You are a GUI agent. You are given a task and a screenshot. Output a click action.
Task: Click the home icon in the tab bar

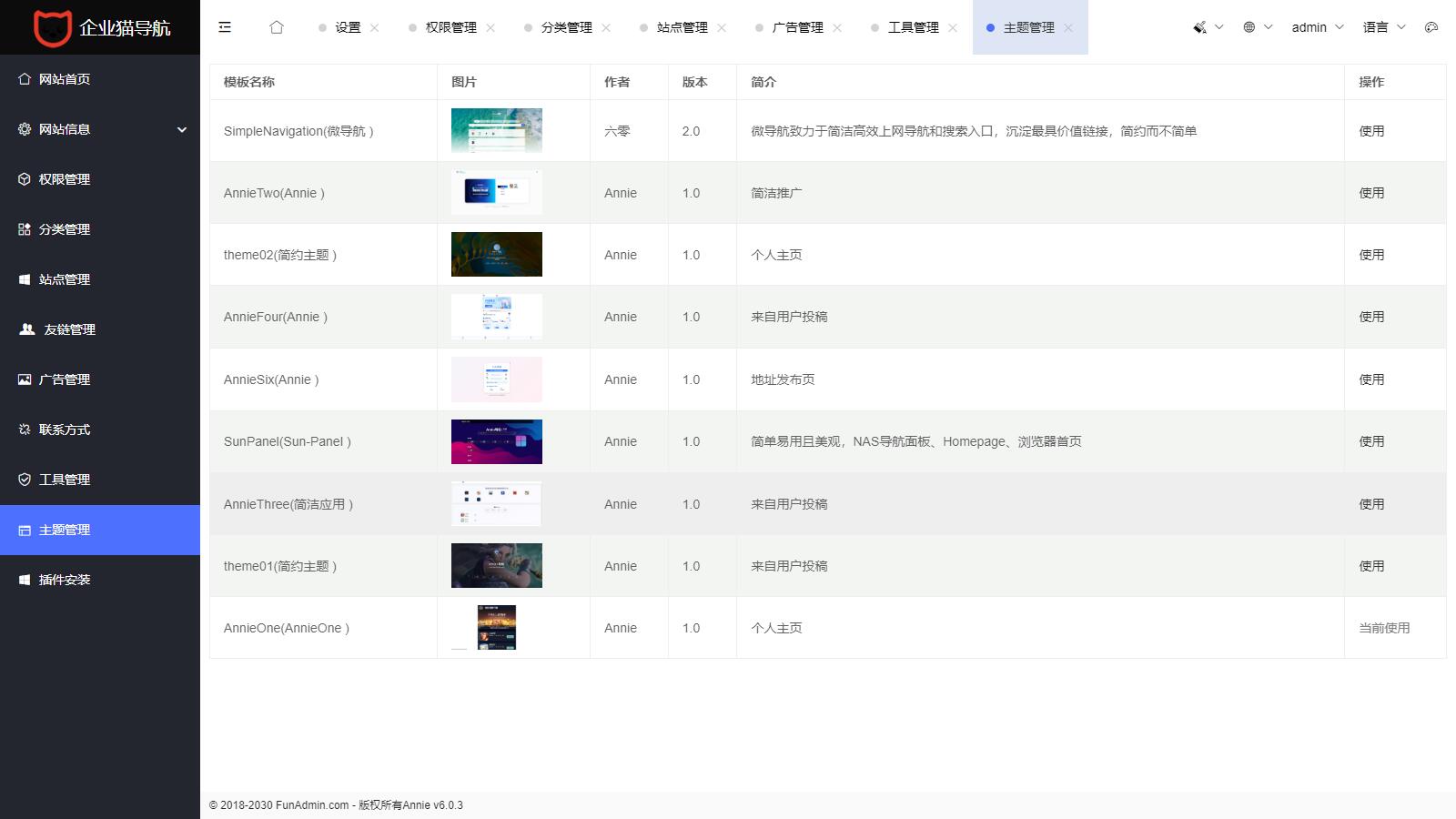coord(277,27)
